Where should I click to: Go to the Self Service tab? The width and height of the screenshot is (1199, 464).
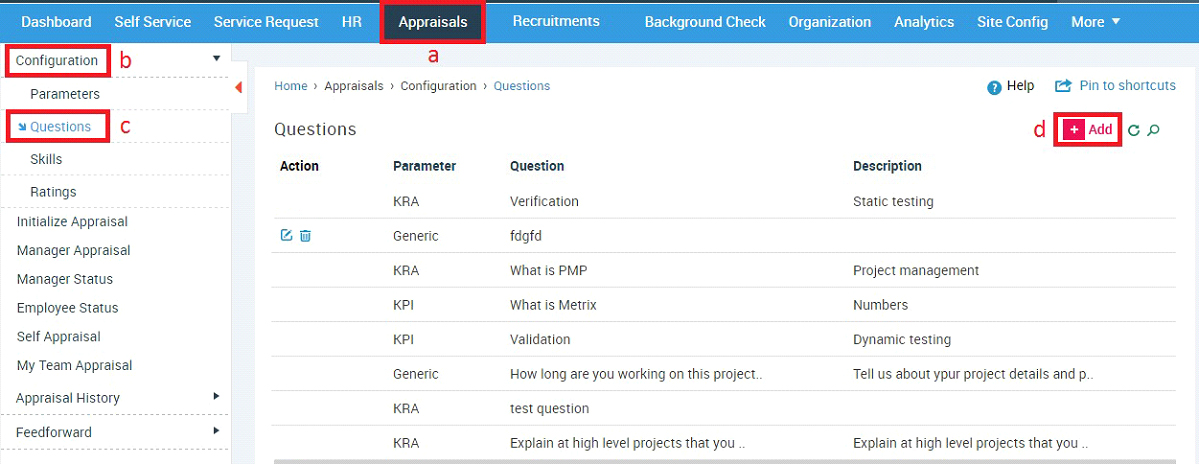(153, 22)
